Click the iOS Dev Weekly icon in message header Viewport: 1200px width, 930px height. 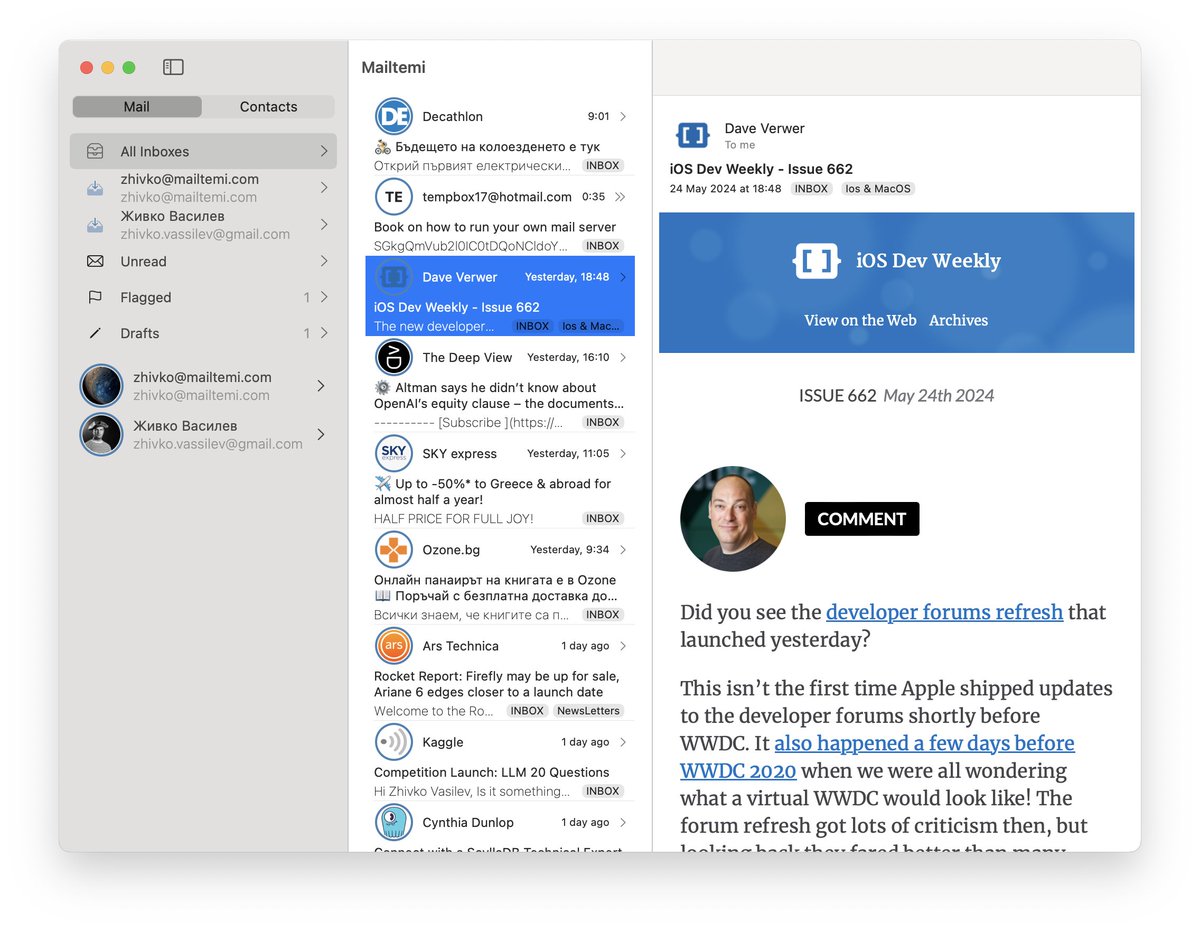click(693, 135)
